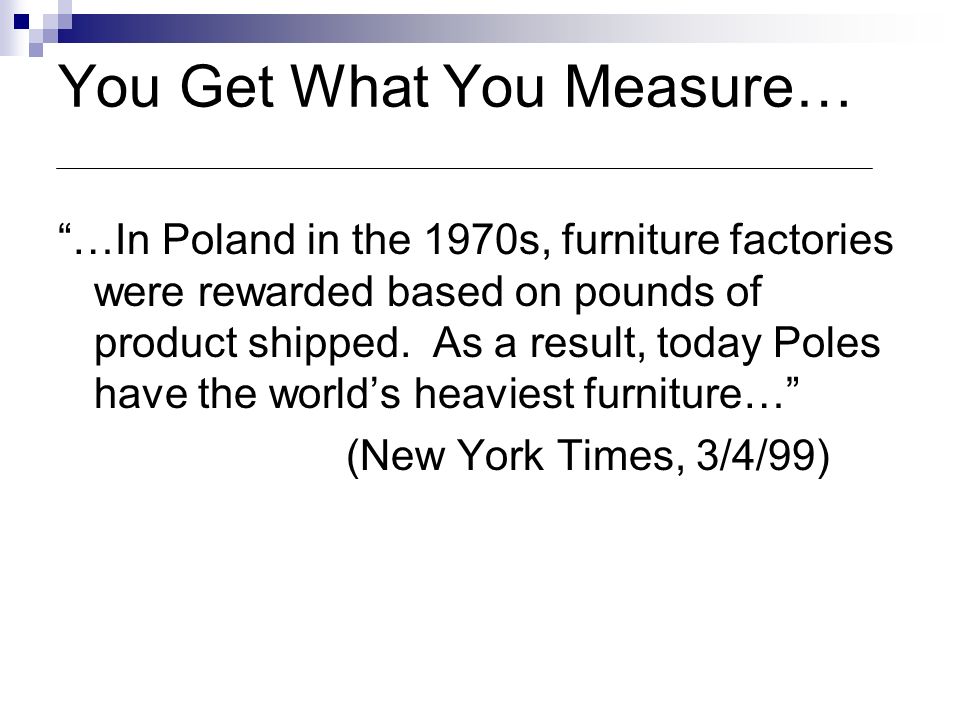Click the date "3/4/99)" in the citation
960x720 pixels.
[763, 456]
